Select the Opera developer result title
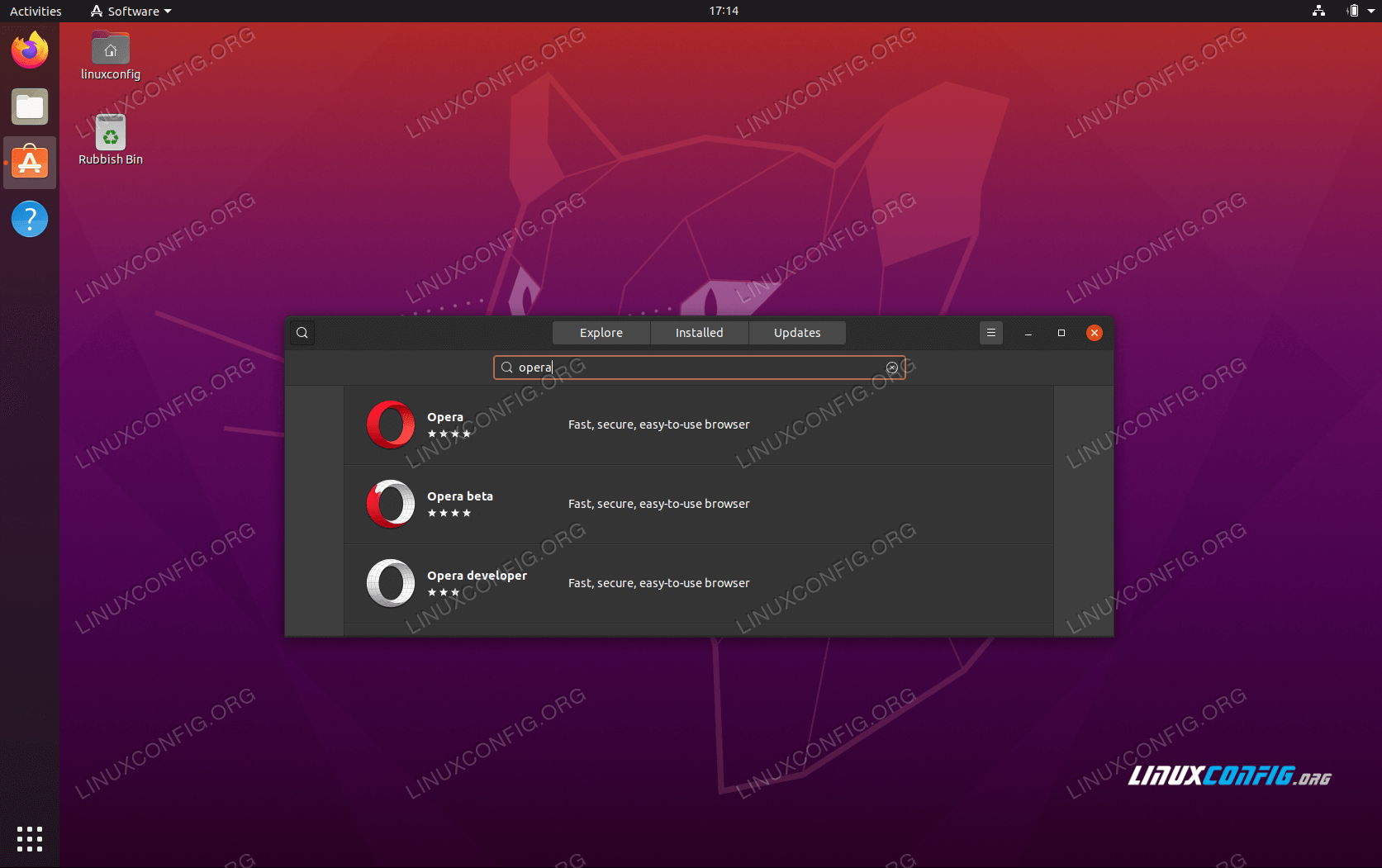 (x=477, y=576)
